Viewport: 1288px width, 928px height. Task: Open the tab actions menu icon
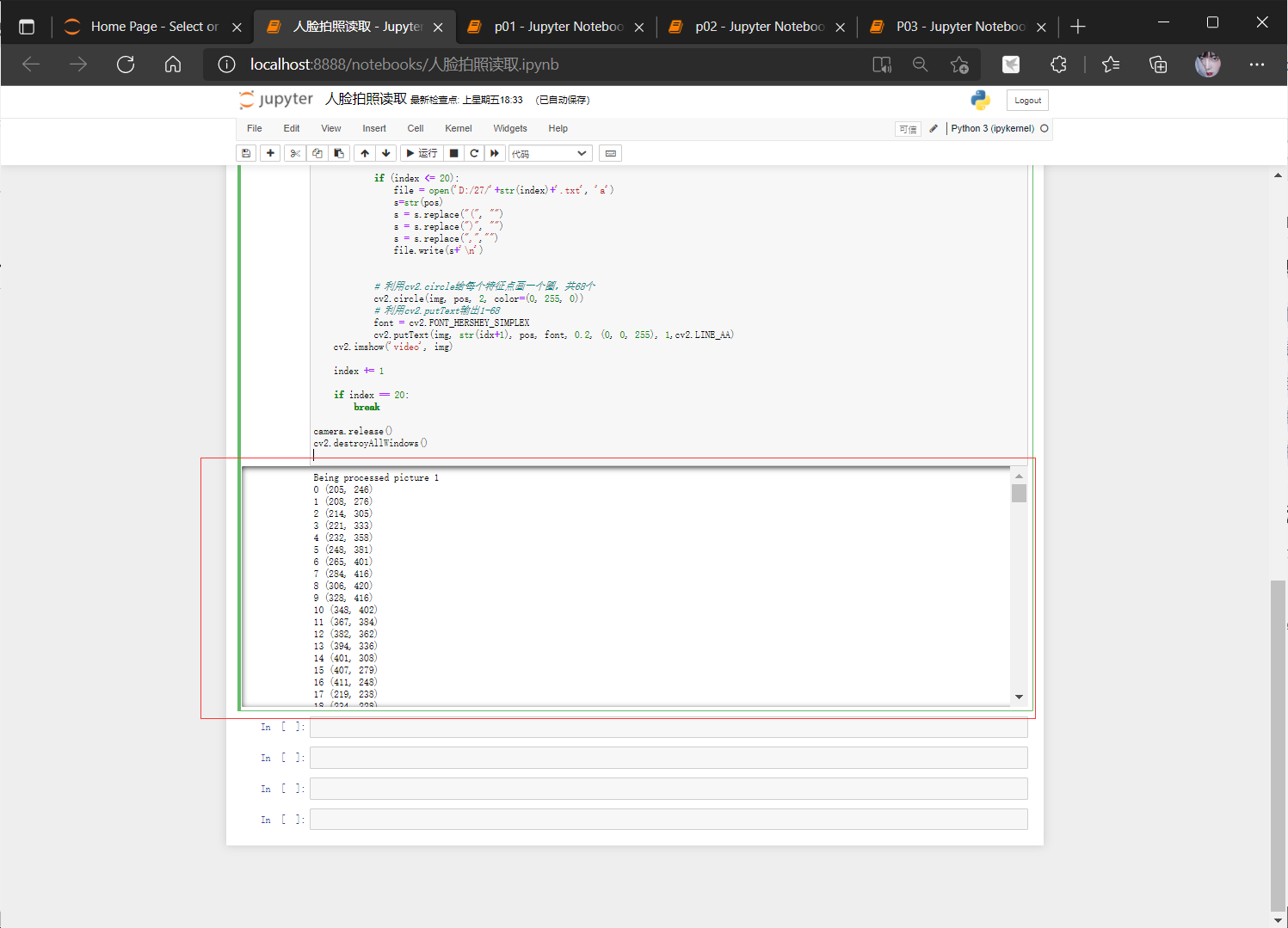pyautogui.click(x=27, y=27)
